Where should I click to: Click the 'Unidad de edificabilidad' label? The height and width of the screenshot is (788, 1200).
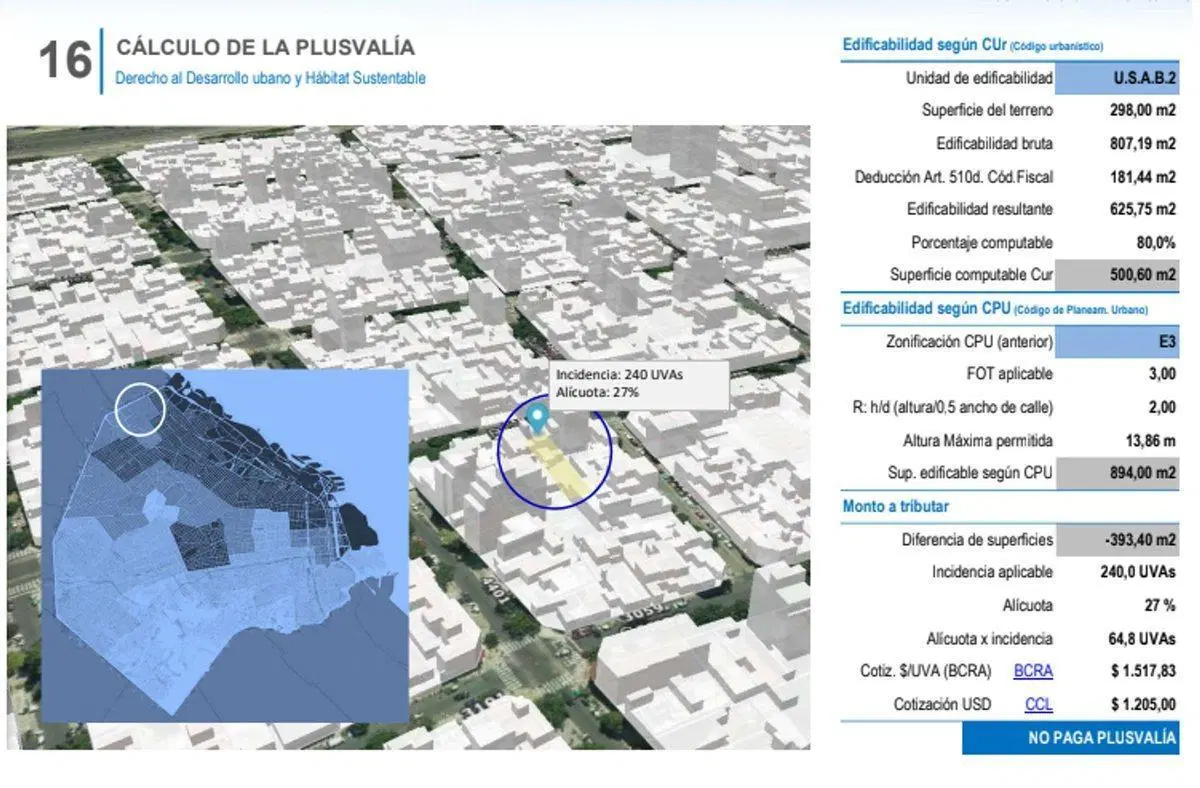coord(979,78)
